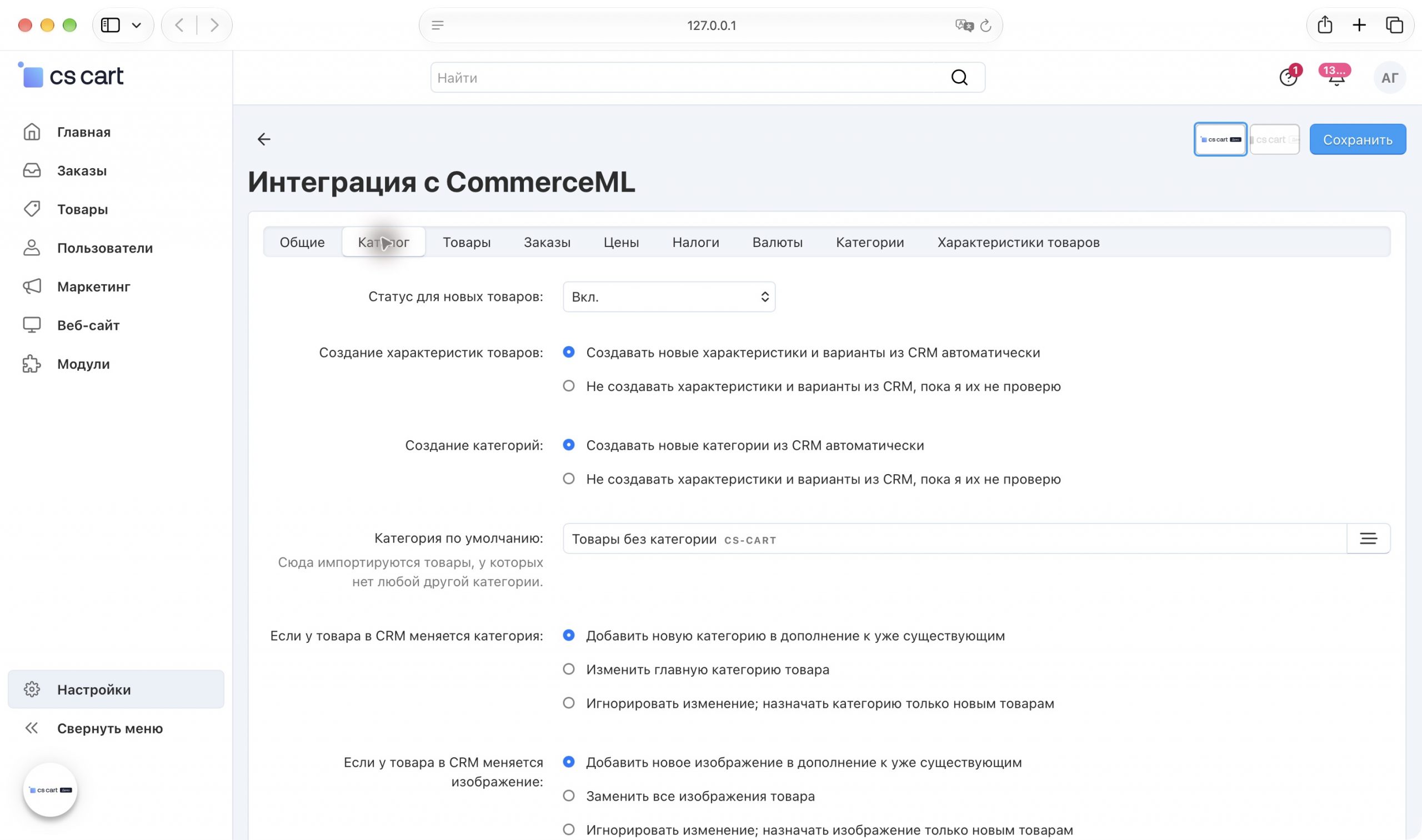The image size is (1422, 840).
Task: Click the Веб-сайт monitor icon
Action: click(32, 325)
